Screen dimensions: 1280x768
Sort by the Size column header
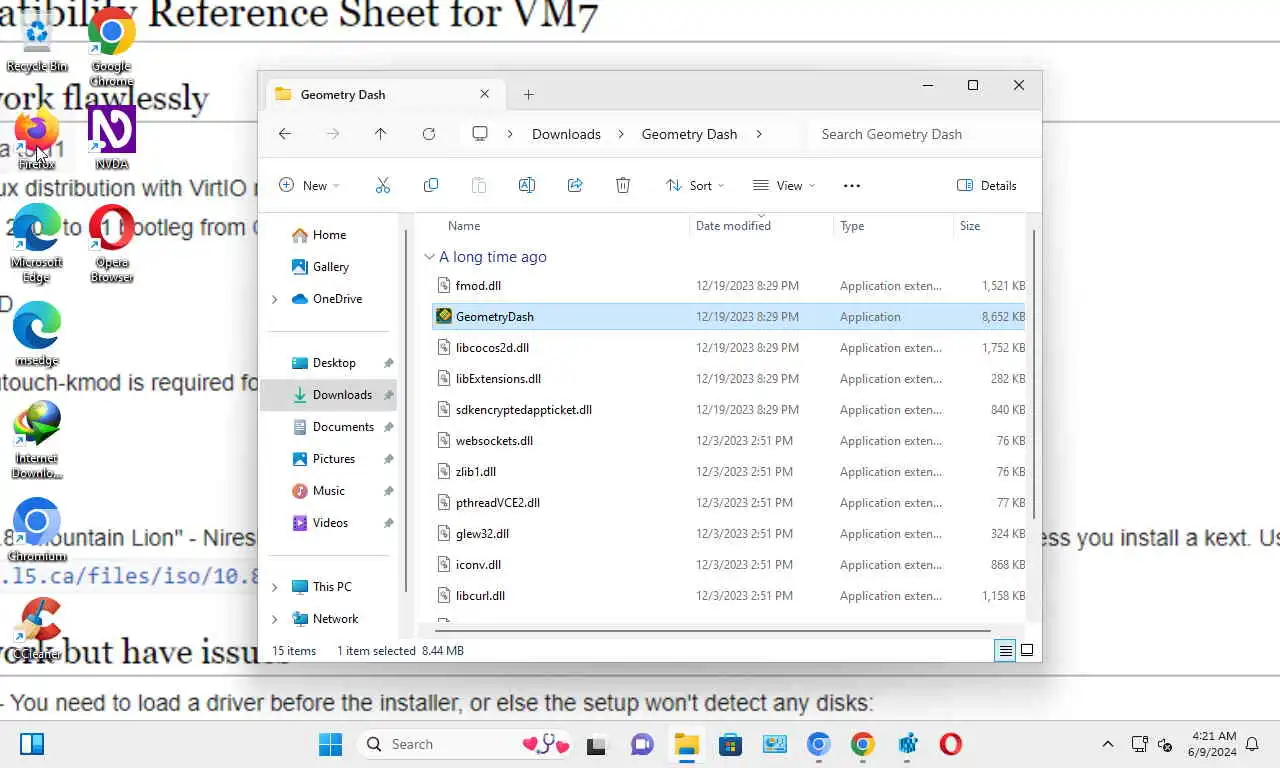[x=990, y=226]
